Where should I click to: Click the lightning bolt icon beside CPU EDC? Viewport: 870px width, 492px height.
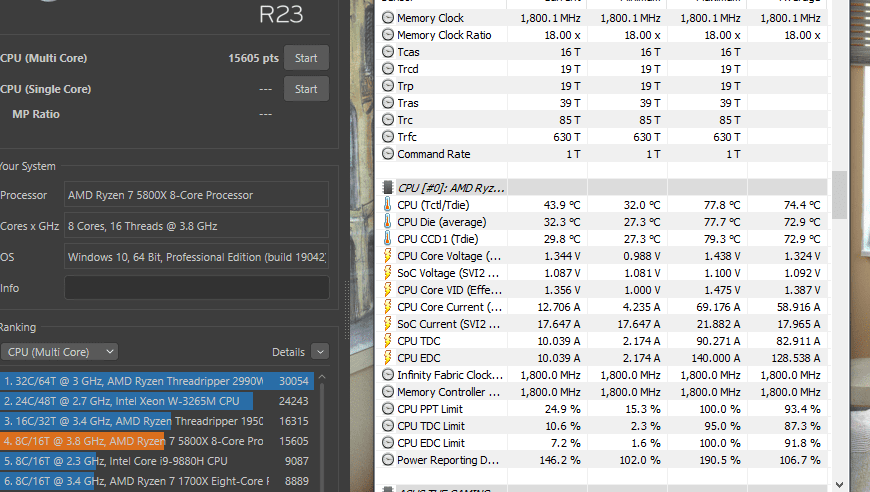click(388, 358)
